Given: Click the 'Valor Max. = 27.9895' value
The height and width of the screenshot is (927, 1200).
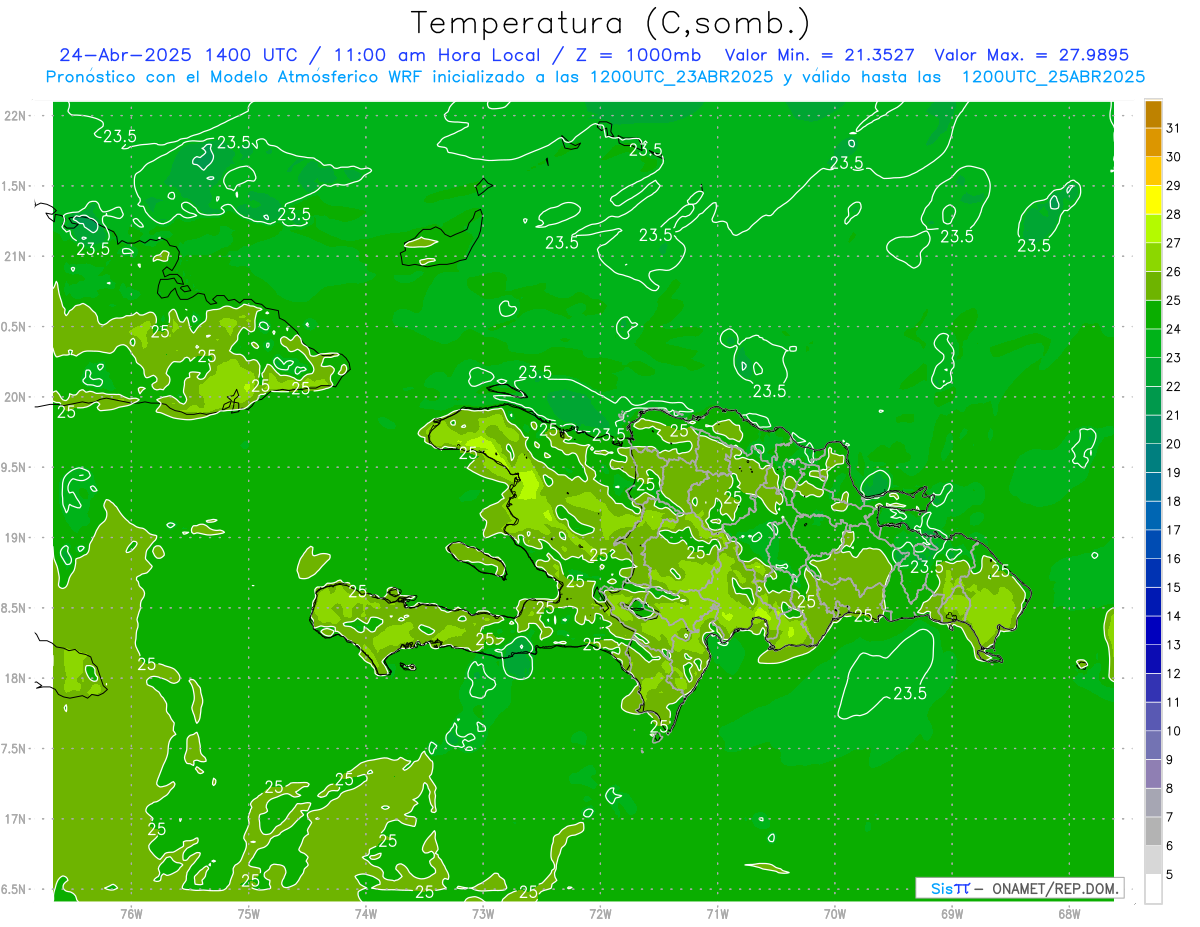Looking at the screenshot, I should (x=1031, y=55).
